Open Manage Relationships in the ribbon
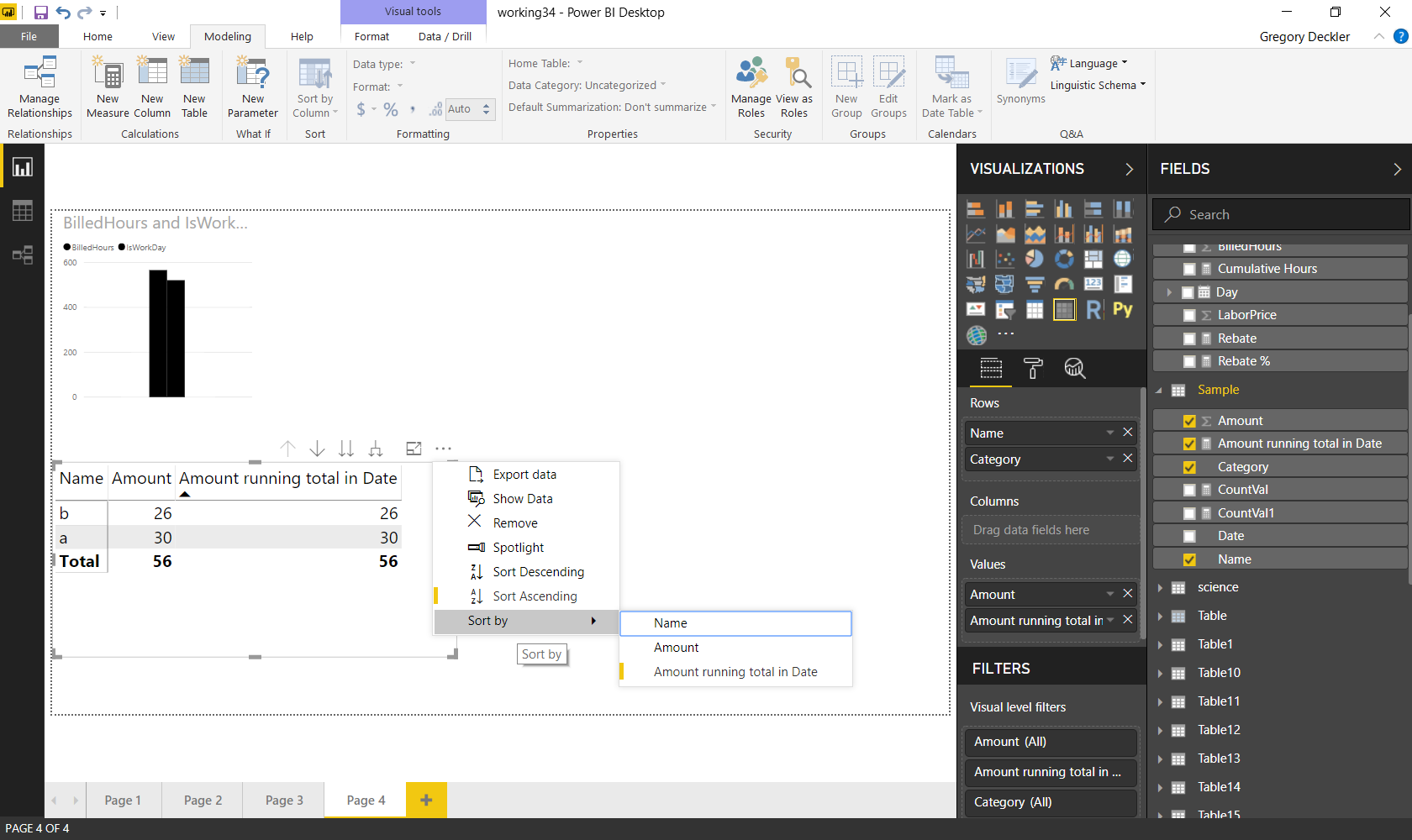The height and width of the screenshot is (840, 1412). pos(40,87)
